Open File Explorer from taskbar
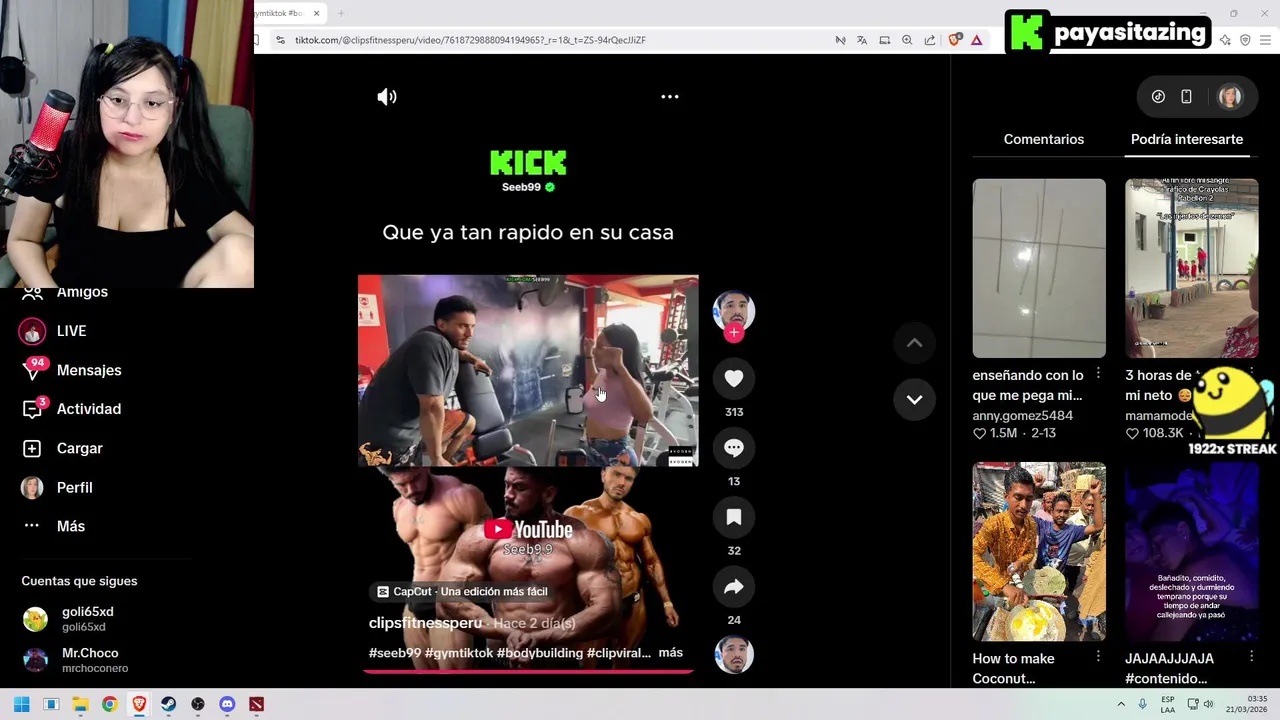The height and width of the screenshot is (720, 1280). click(x=80, y=704)
